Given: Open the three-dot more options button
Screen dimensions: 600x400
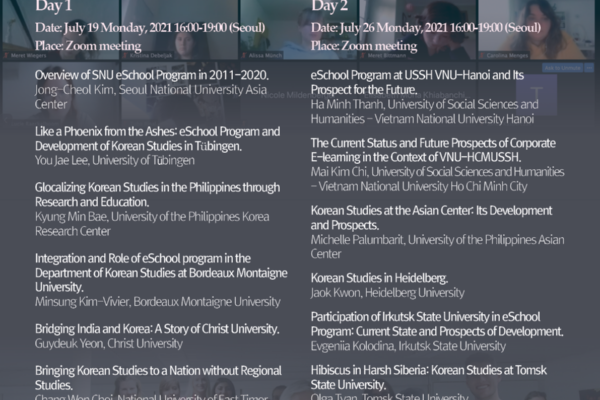Looking at the screenshot, I should (x=589, y=68).
